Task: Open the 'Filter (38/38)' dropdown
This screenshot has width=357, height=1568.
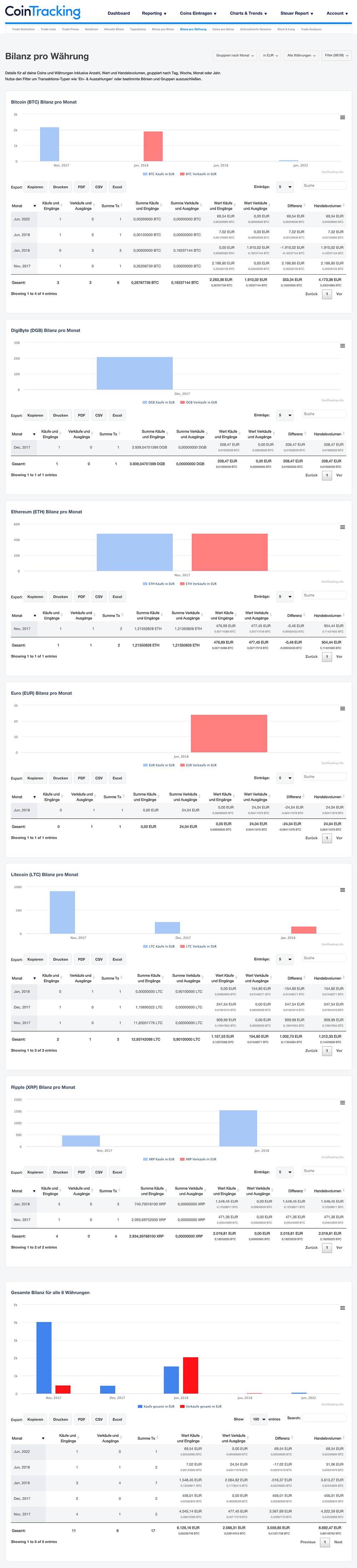Action: [x=337, y=55]
